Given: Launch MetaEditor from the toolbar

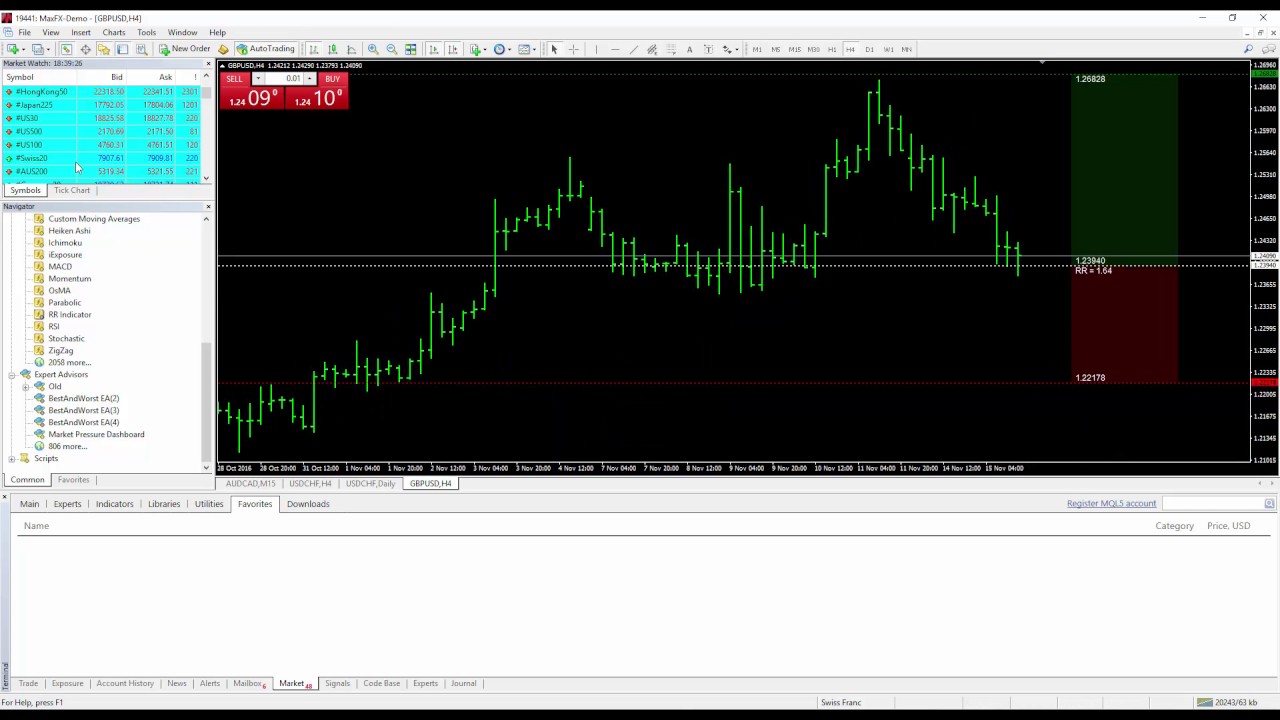Looking at the screenshot, I should pyautogui.click(x=223, y=49).
